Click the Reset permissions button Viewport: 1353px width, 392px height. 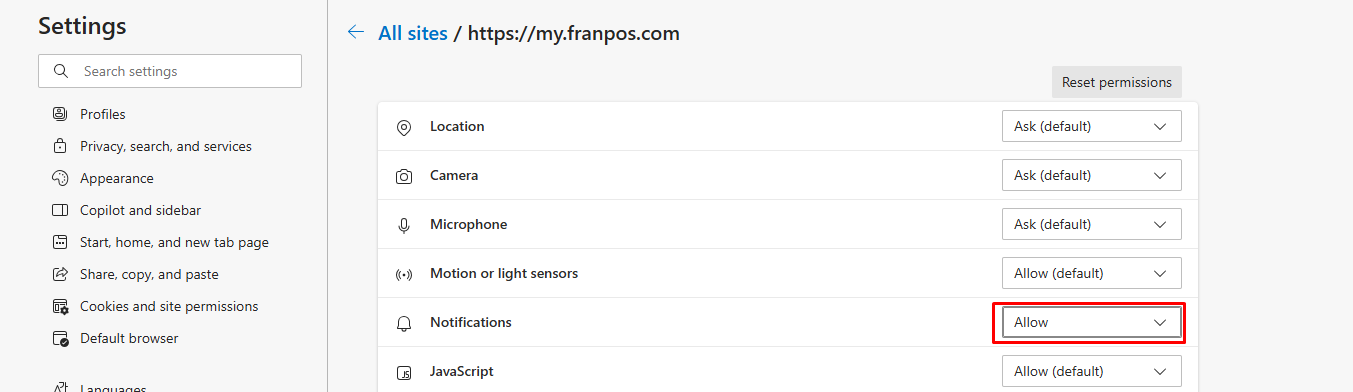pyautogui.click(x=1117, y=82)
